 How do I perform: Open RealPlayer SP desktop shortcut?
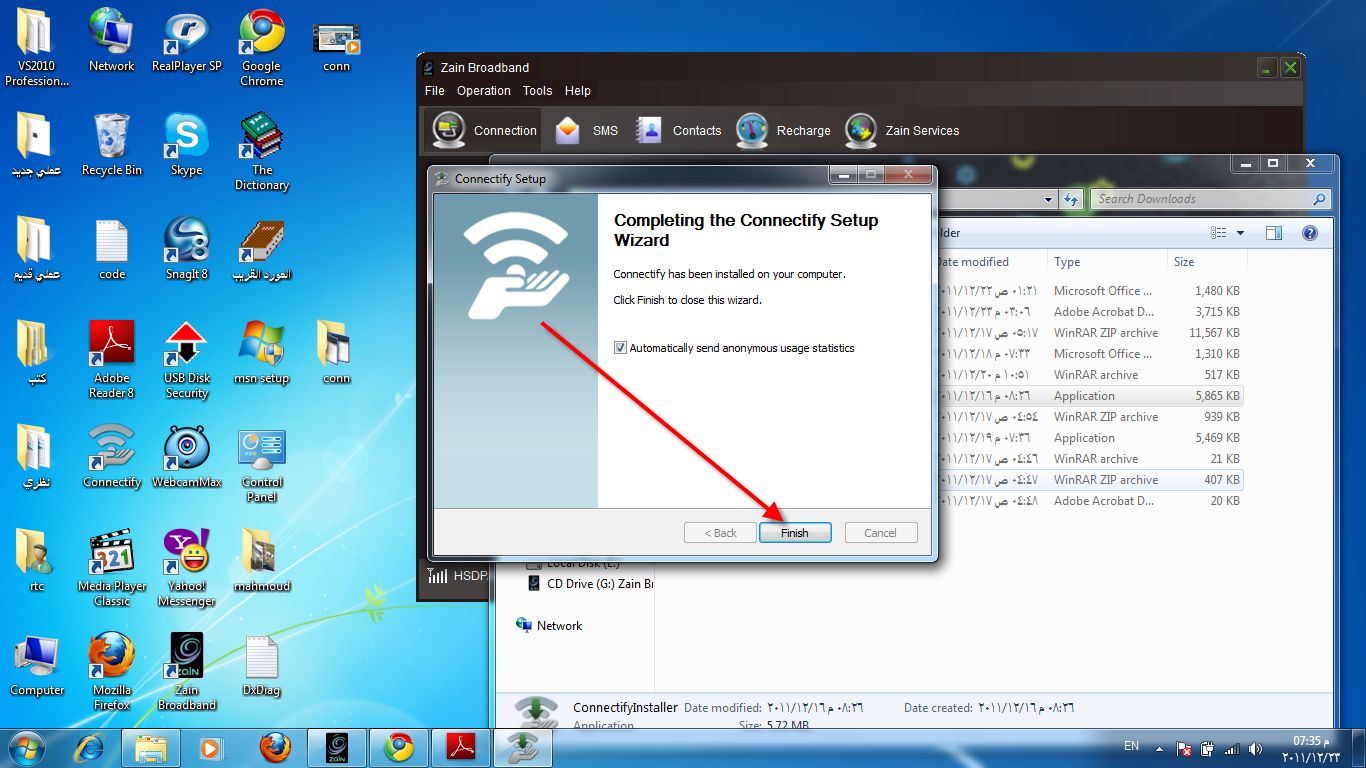(x=186, y=41)
